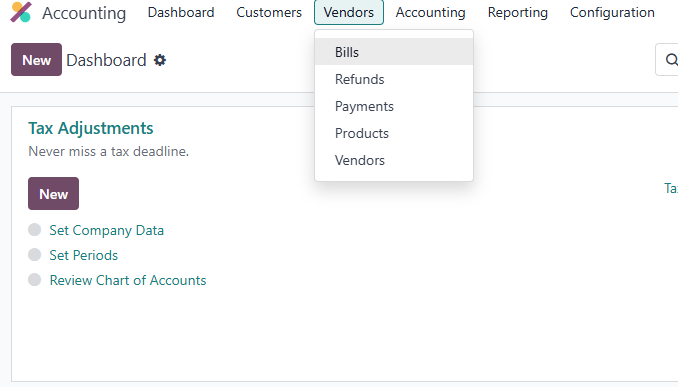Open the Configuration menu
Image resolution: width=678 pixels, height=387 pixels.
click(x=612, y=13)
